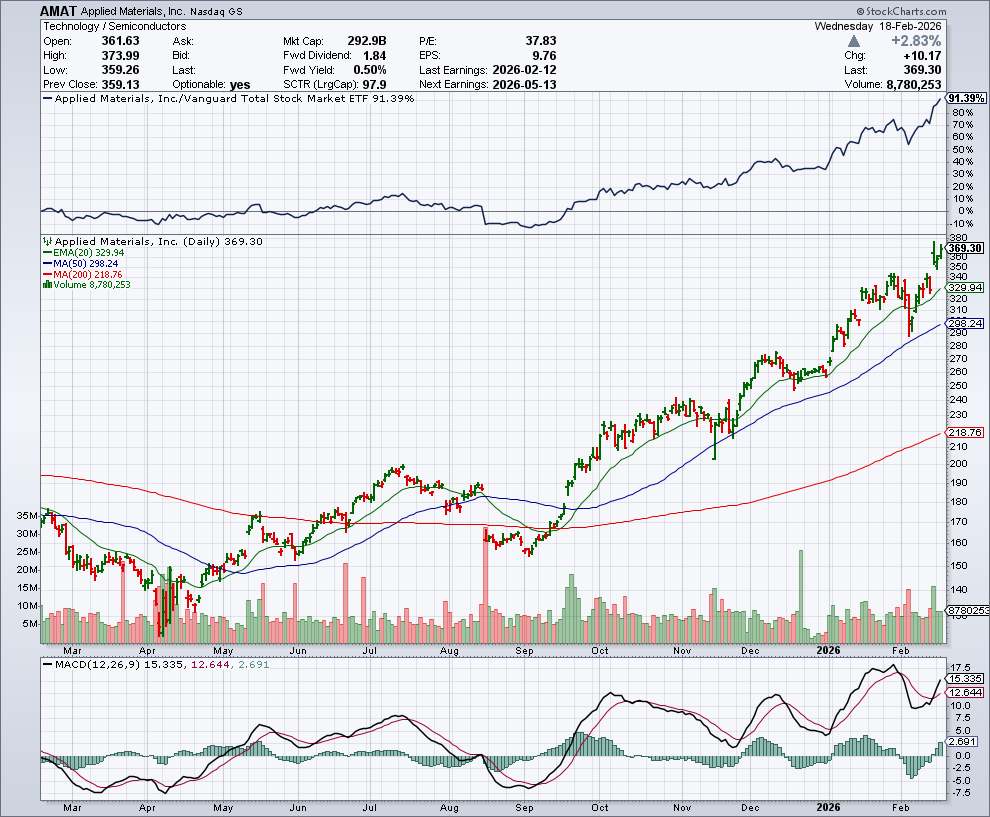Click the Chg value +10.17
Viewport: 990px width, 817px height.
click(922, 56)
